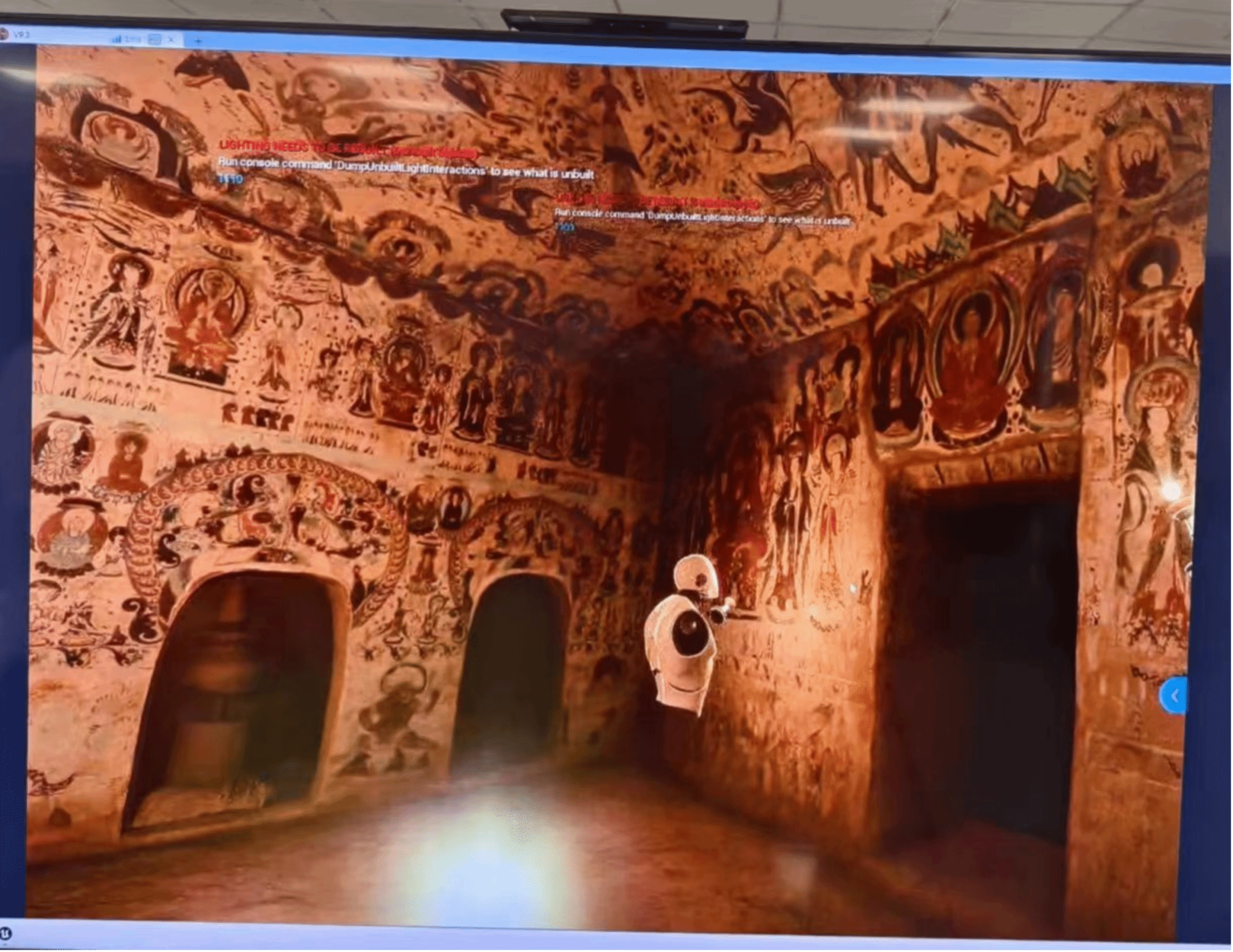This screenshot has height=952, width=1233.
Task: Click the signal bars icon in tab
Action: (117, 39)
